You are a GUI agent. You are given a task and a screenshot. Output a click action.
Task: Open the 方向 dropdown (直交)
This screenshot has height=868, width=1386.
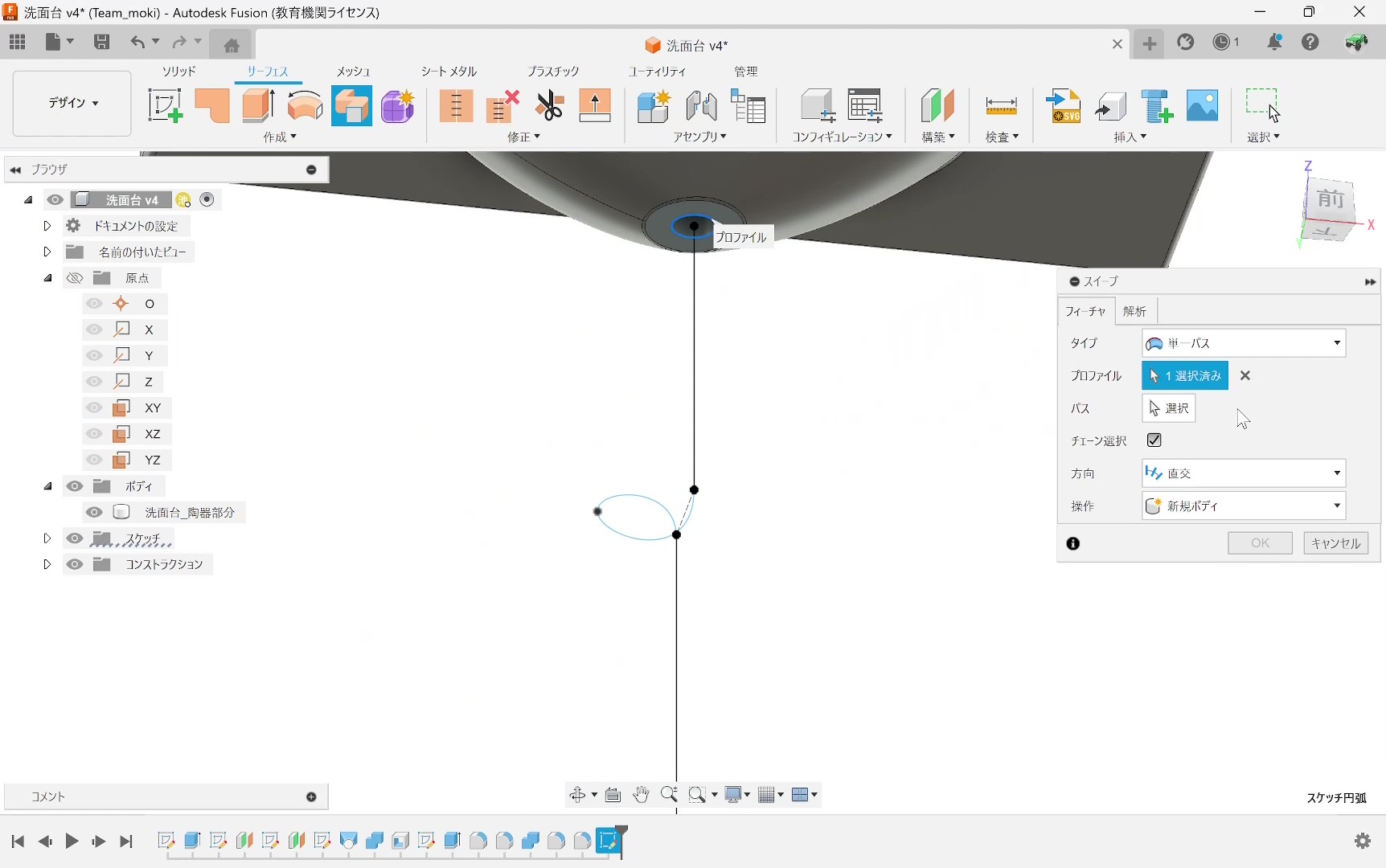pyautogui.click(x=1244, y=473)
